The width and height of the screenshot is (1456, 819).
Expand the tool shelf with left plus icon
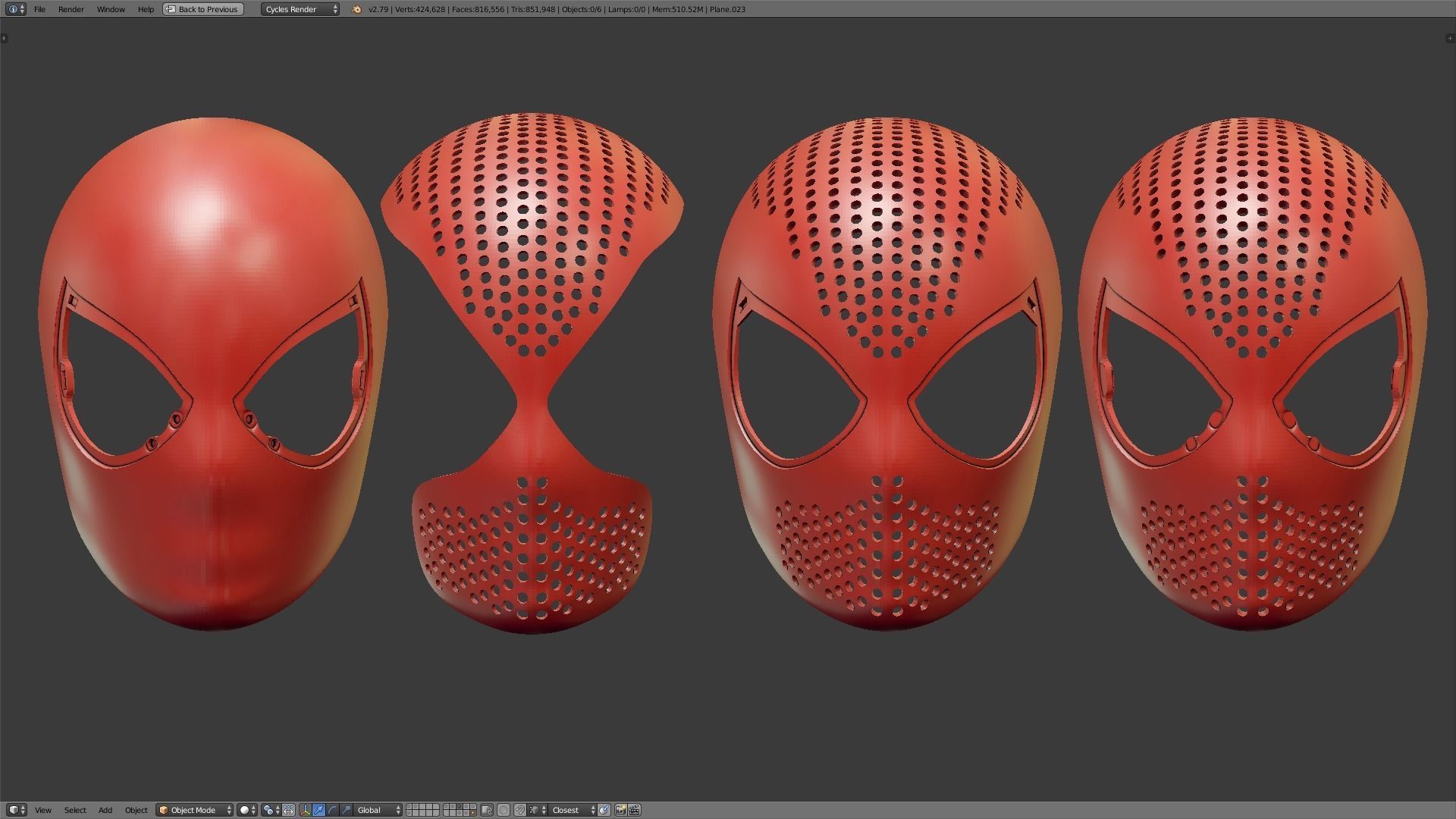coord(4,38)
